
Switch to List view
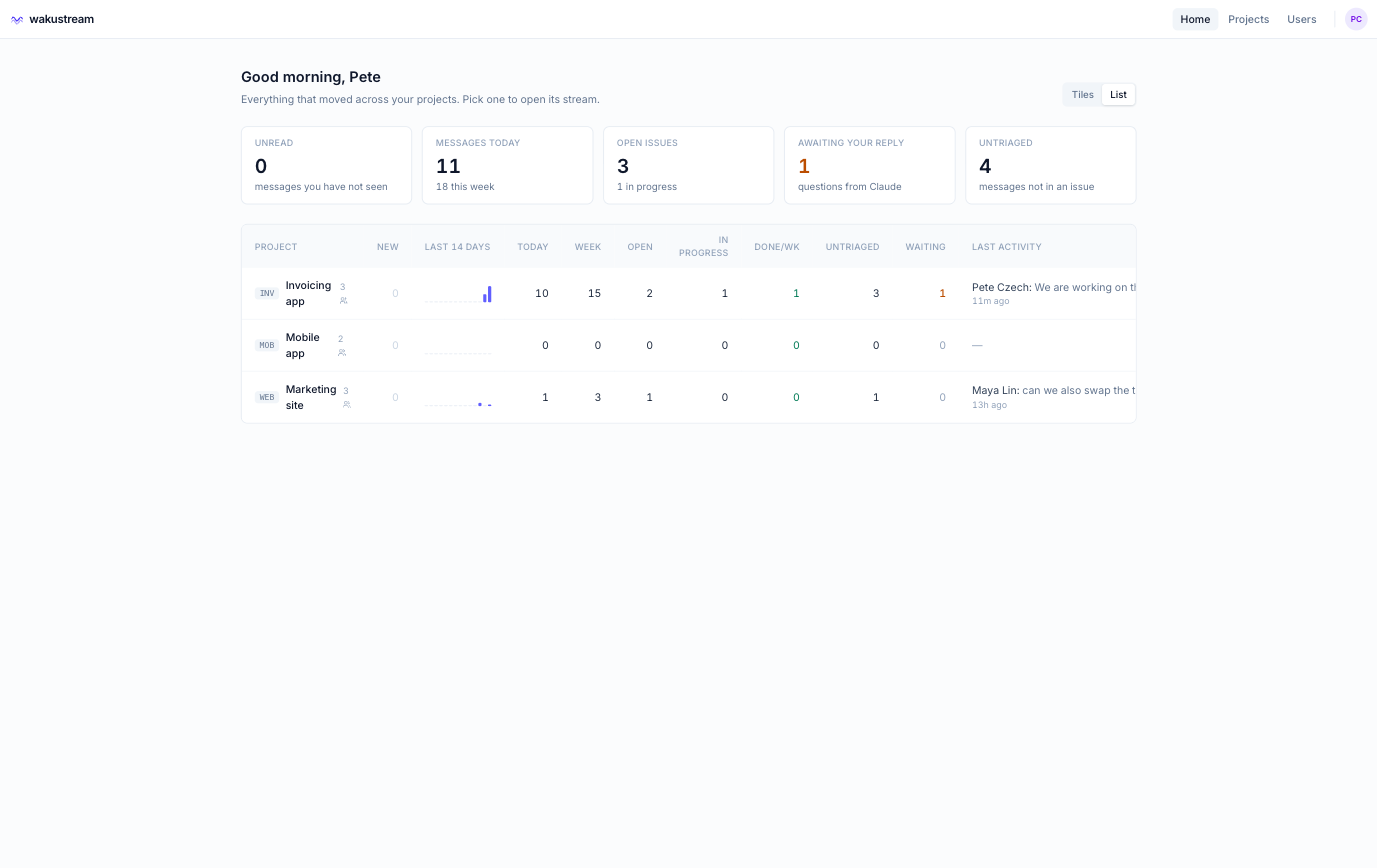(x=1118, y=95)
